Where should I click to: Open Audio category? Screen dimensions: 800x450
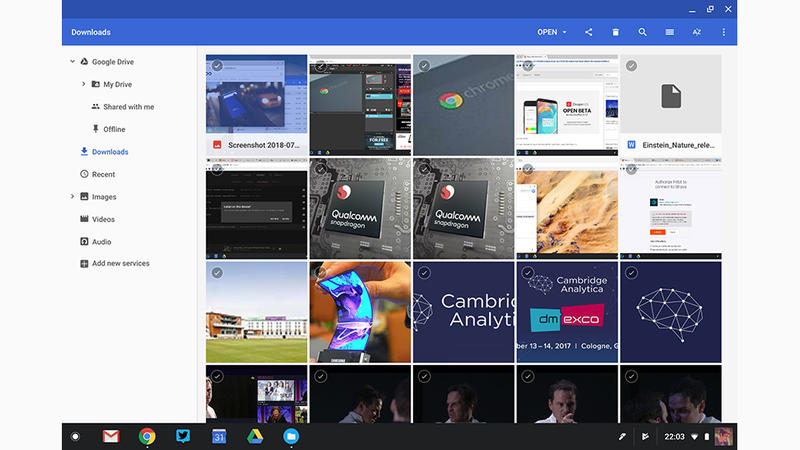[x=101, y=241]
